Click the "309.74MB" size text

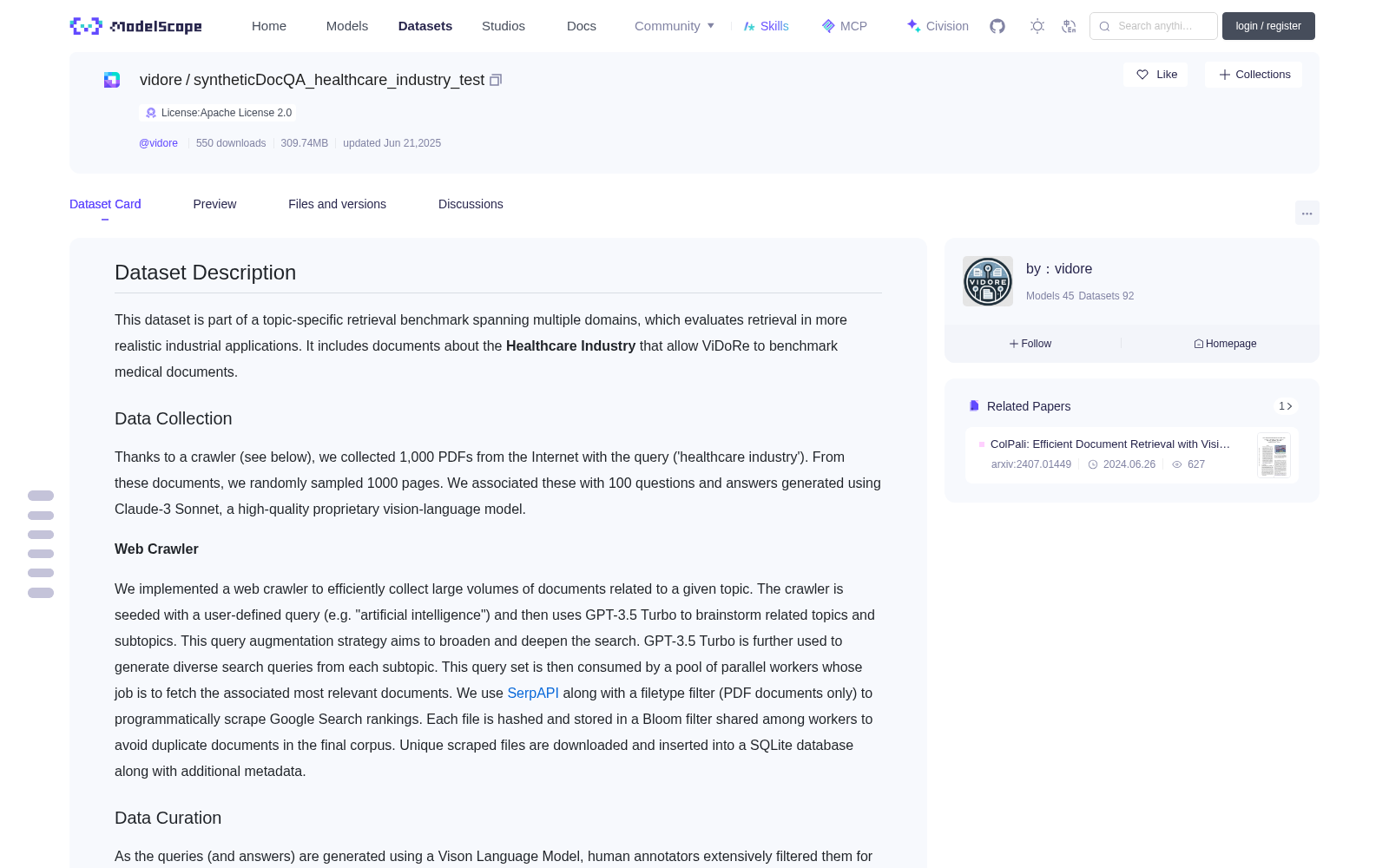pyautogui.click(x=305, y=143)
